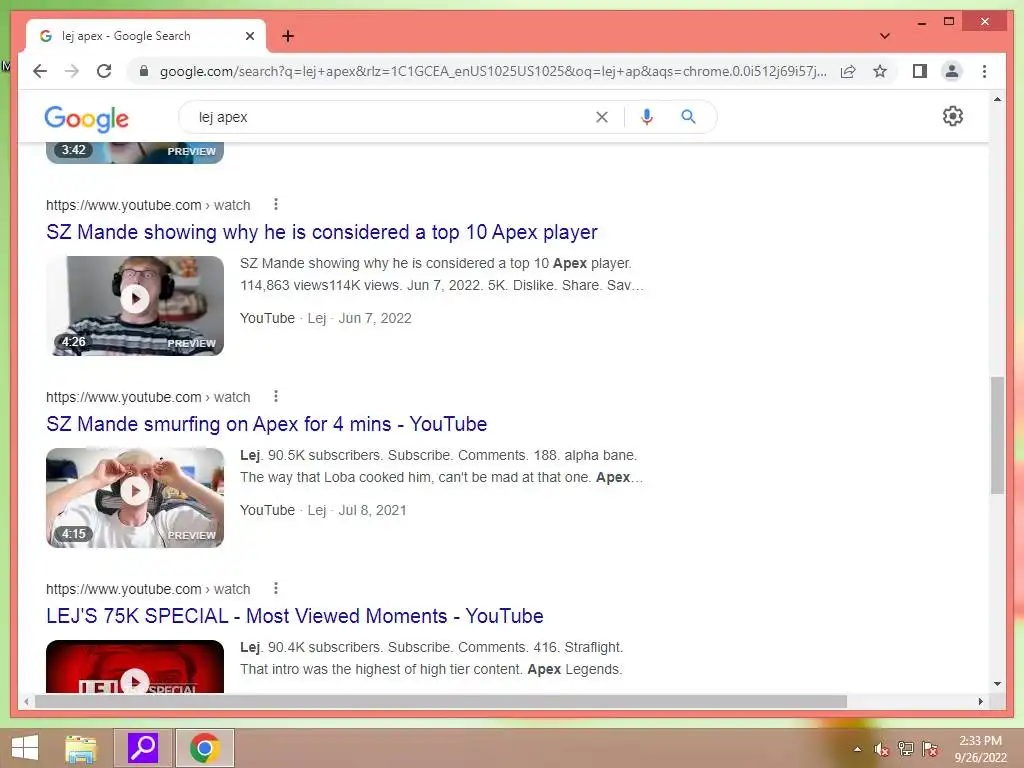Click the scroll up arrow of the page
The height and width of the screenshot is (768, 1024).
coord(997,100)
